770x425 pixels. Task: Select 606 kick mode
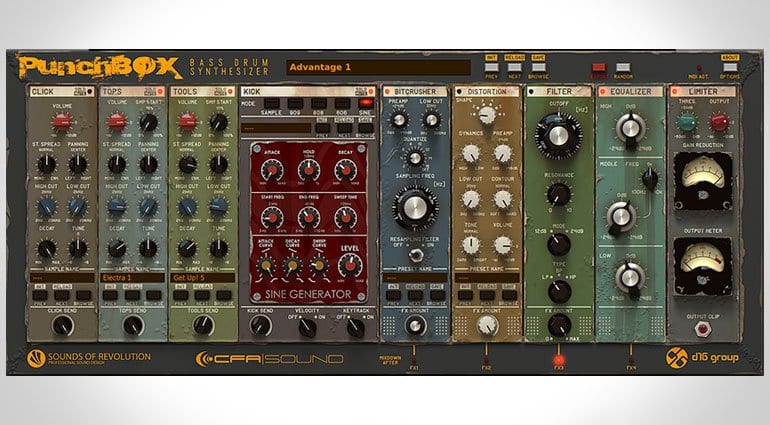pyautogui.click(x=342, y=103)
